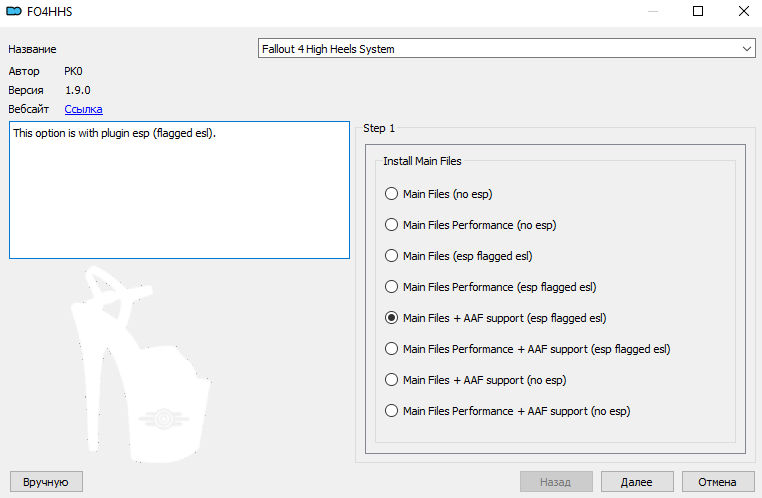The width and height of the screenshot is (762, 498).
Task: Open the Fallout 4 High Heels System dropdown
Action: tap(506, 49)
